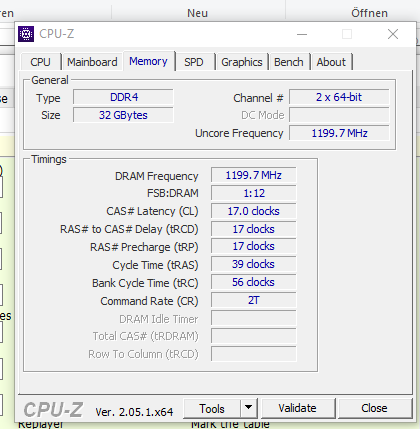Open the Mainboard tab
420x429 pixels.
point(92,62)
